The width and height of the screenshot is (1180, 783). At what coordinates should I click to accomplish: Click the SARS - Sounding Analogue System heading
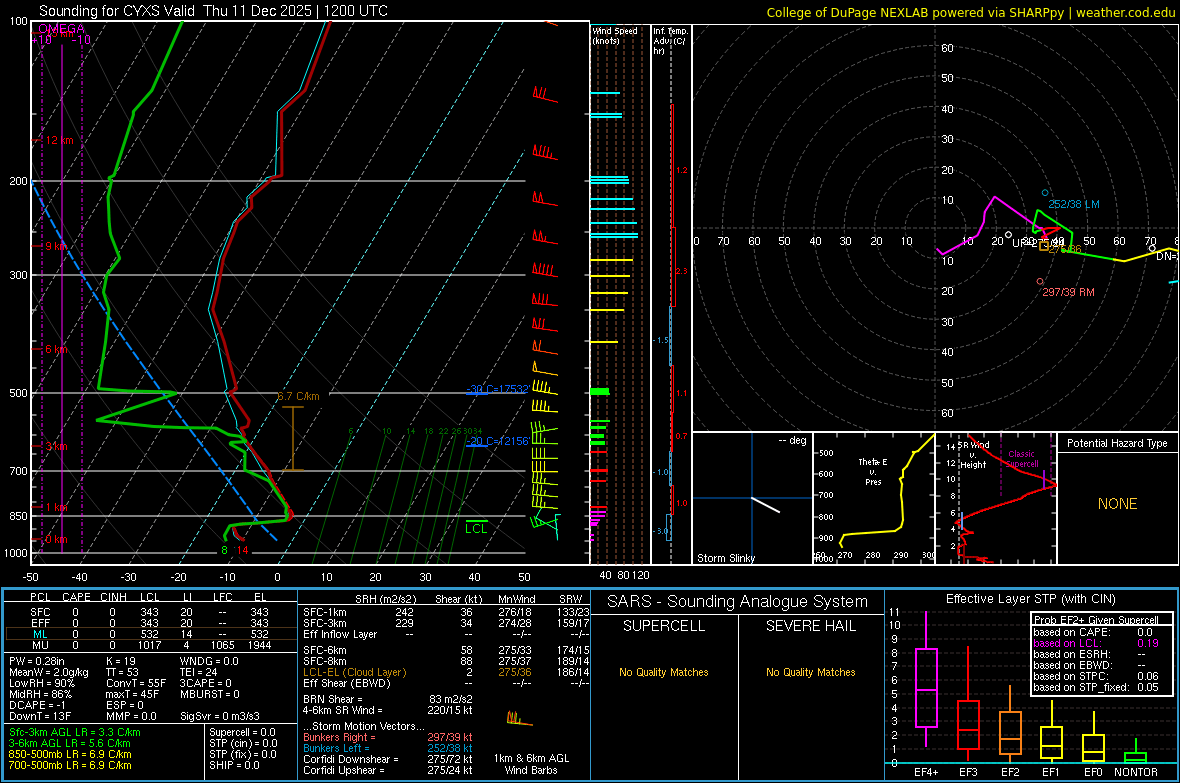(x=737, y=602)
